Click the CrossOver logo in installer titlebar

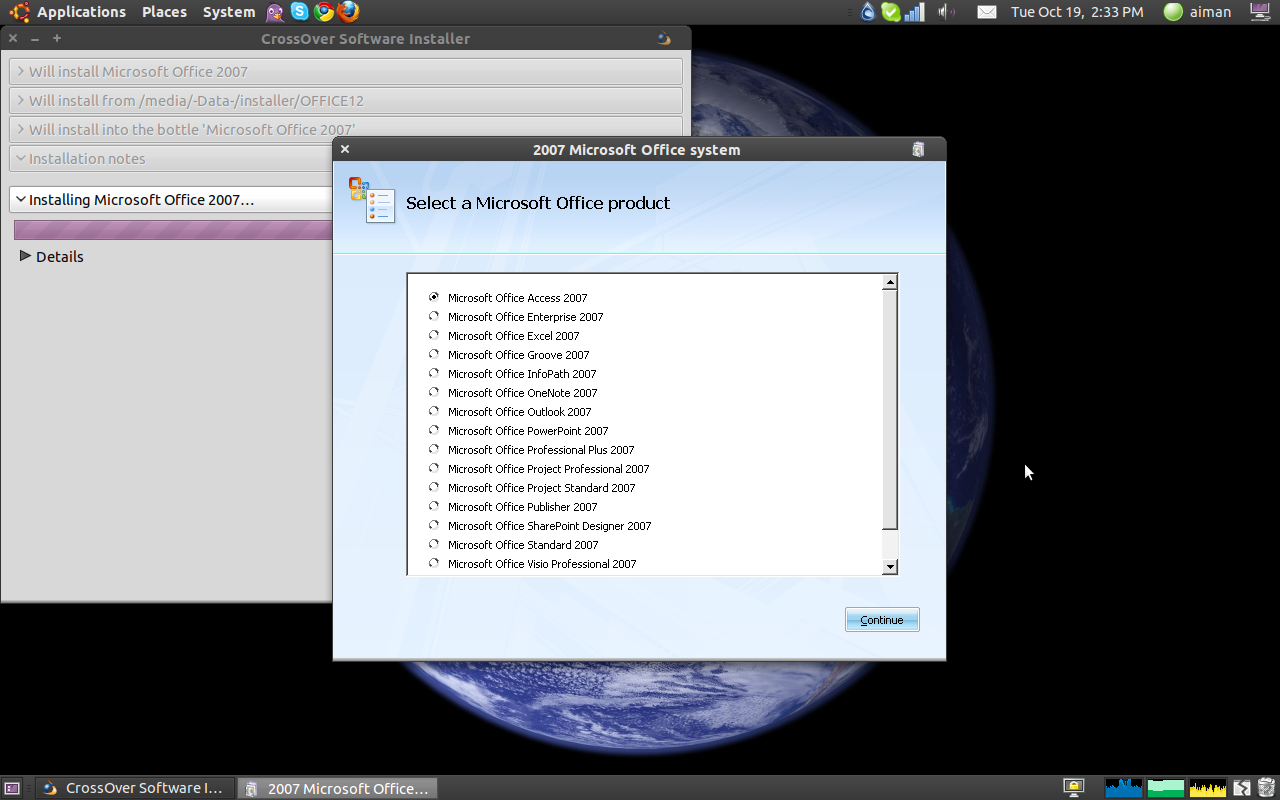coord(664,39)
